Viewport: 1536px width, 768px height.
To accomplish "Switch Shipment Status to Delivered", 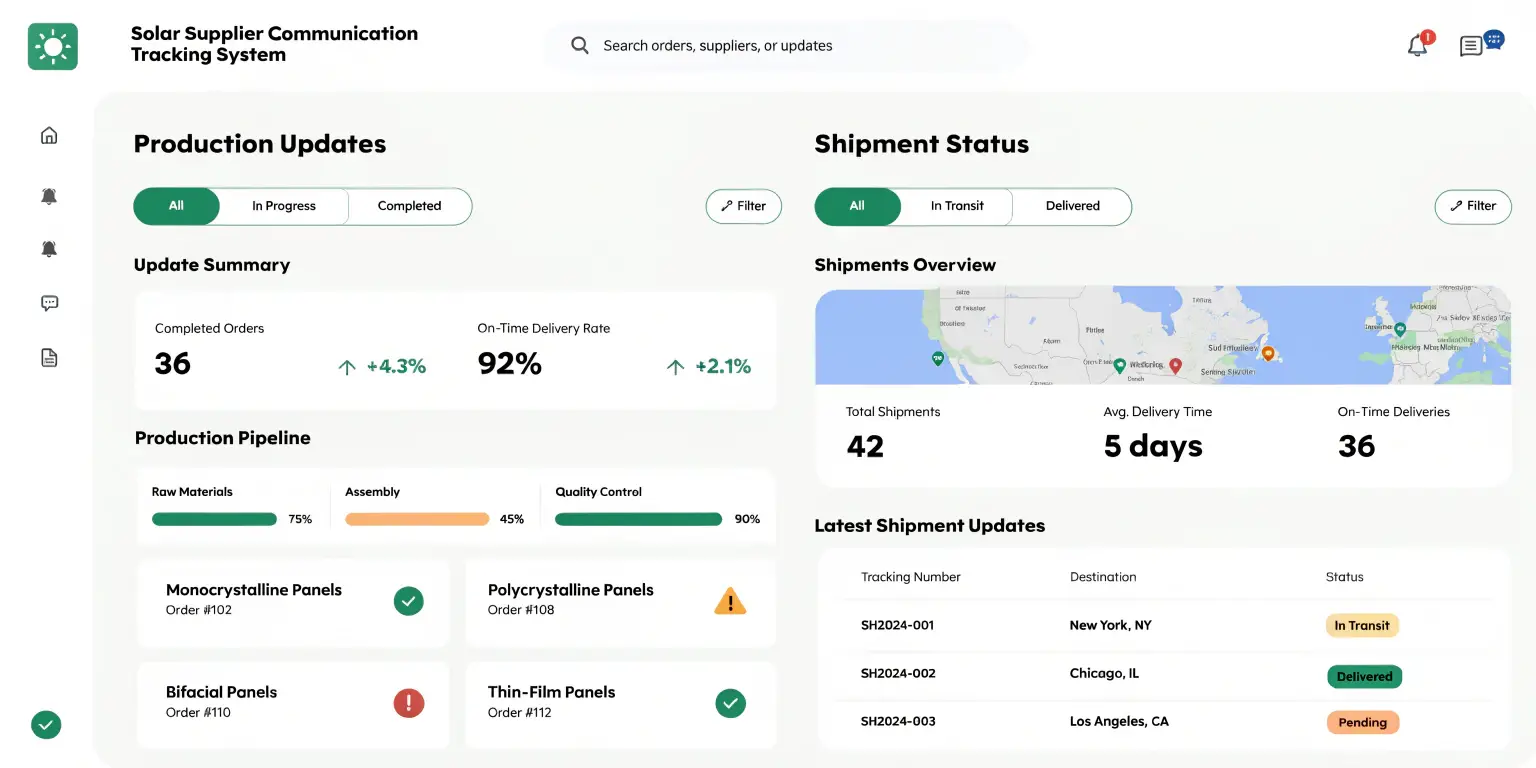I will pos(1072,206).
